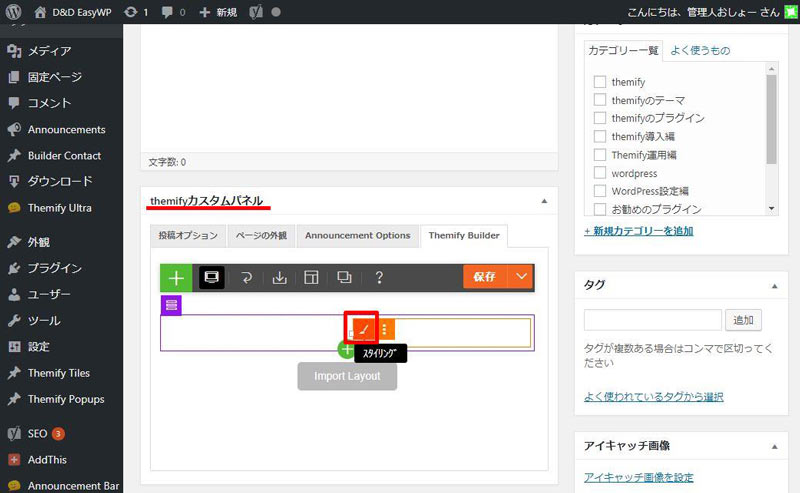Click the purple row options icon
This screenshot has height=493, width=800.
tap(171, 305)
